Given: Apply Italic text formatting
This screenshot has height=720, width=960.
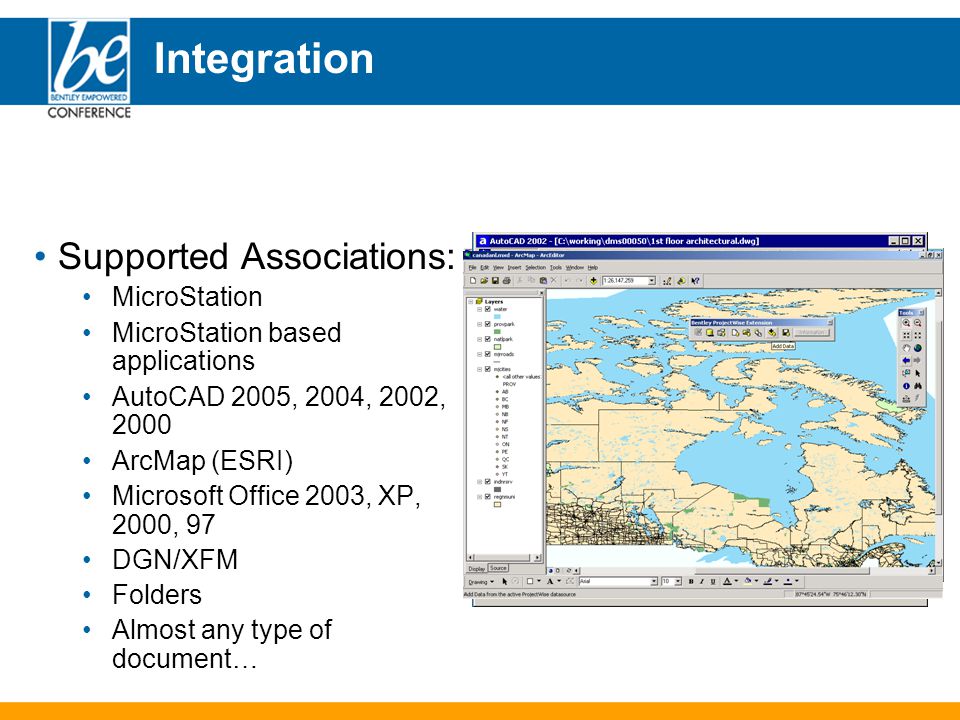Looking at the screenshot, I should 702,581.
